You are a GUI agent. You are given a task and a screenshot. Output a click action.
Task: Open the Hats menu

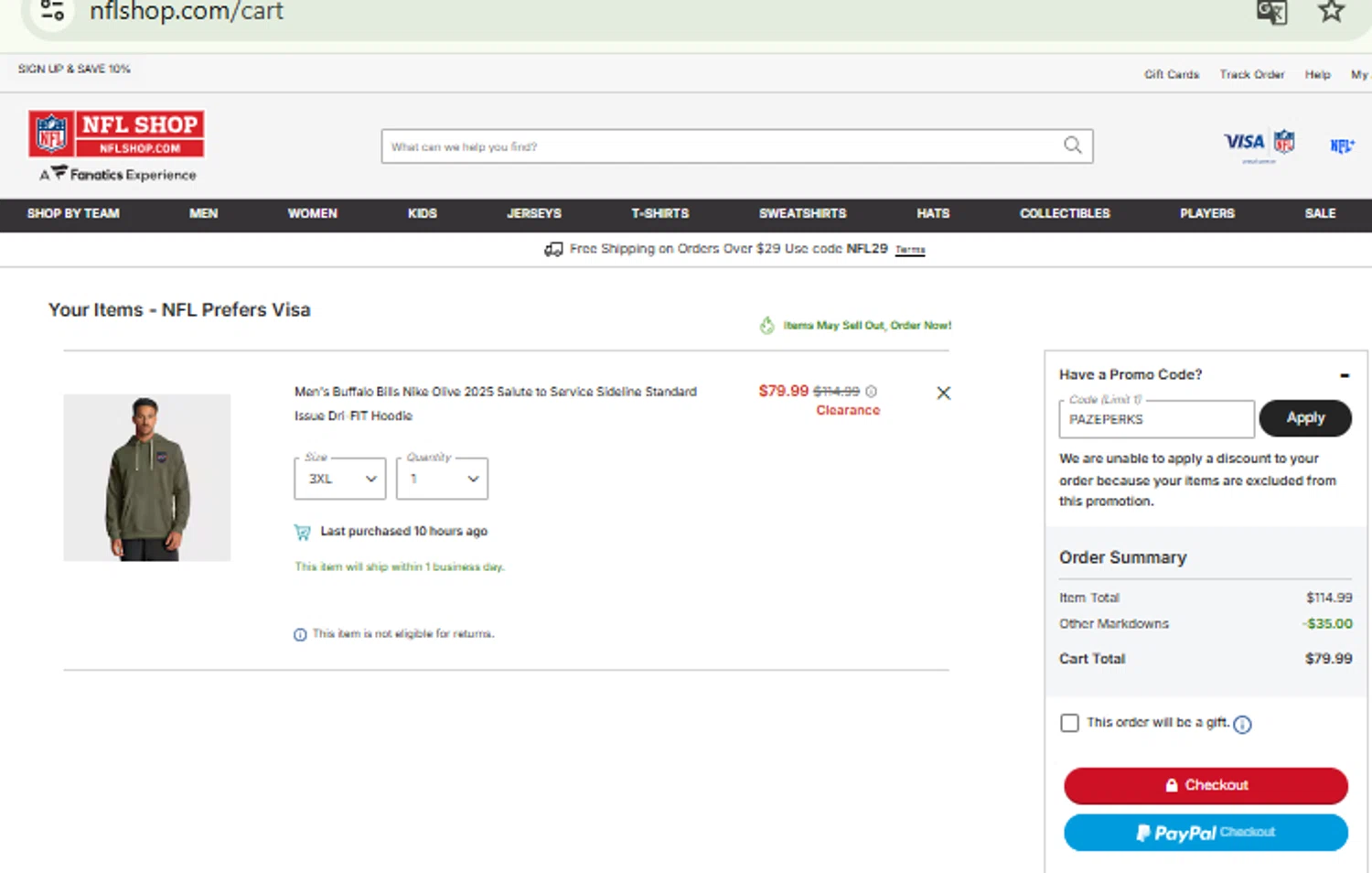[x=933, y=213]
